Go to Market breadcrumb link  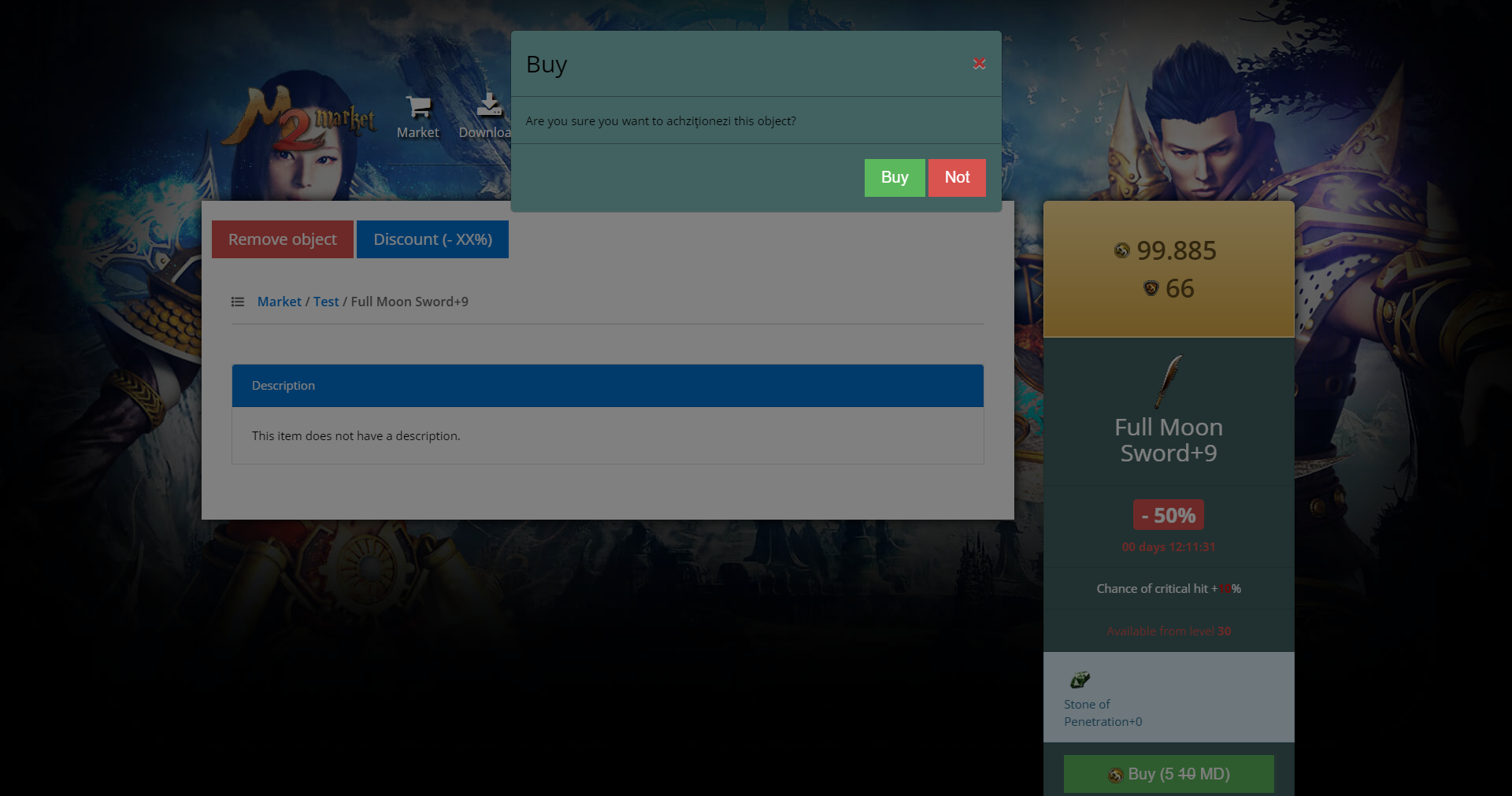coord(279,302)
